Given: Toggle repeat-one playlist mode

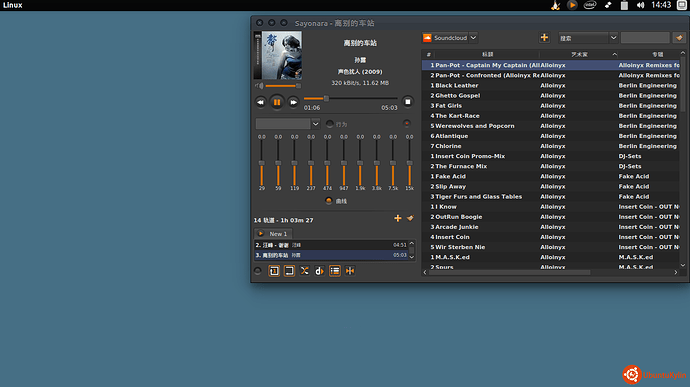Looking at the screenshot, I should pyautogui.click(x=274, y=271).
